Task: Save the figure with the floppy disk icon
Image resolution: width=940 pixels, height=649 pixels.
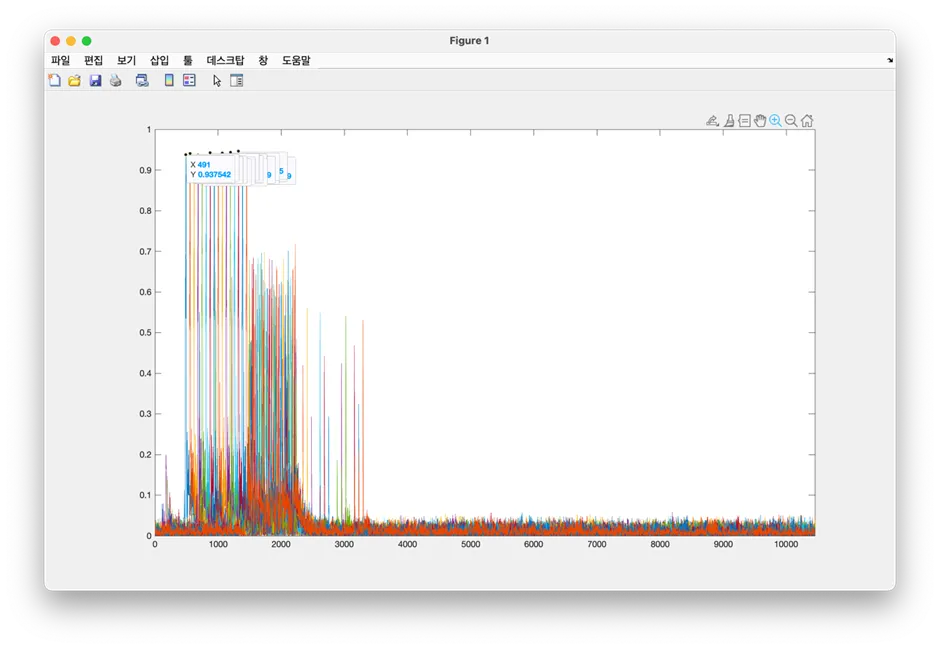Action: coord(95,80)
